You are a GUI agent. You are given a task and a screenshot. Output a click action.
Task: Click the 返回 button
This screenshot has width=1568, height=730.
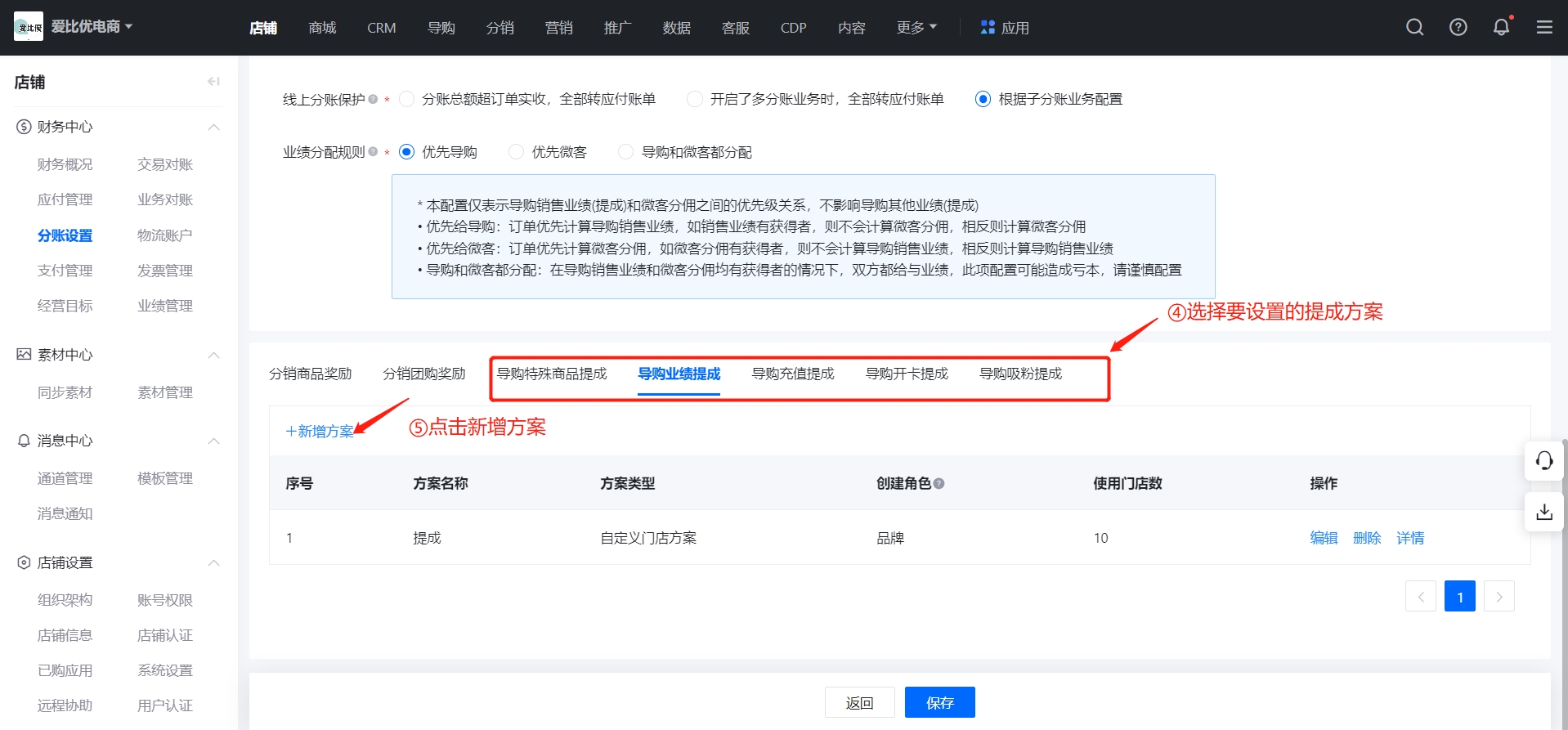point(859,702)
